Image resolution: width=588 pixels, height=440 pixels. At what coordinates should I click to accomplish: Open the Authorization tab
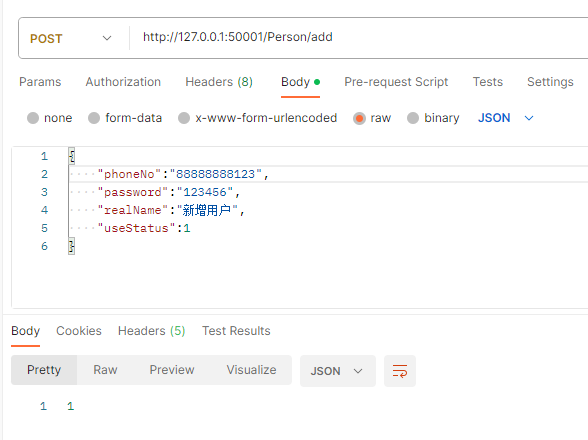(x=123, y=82)
